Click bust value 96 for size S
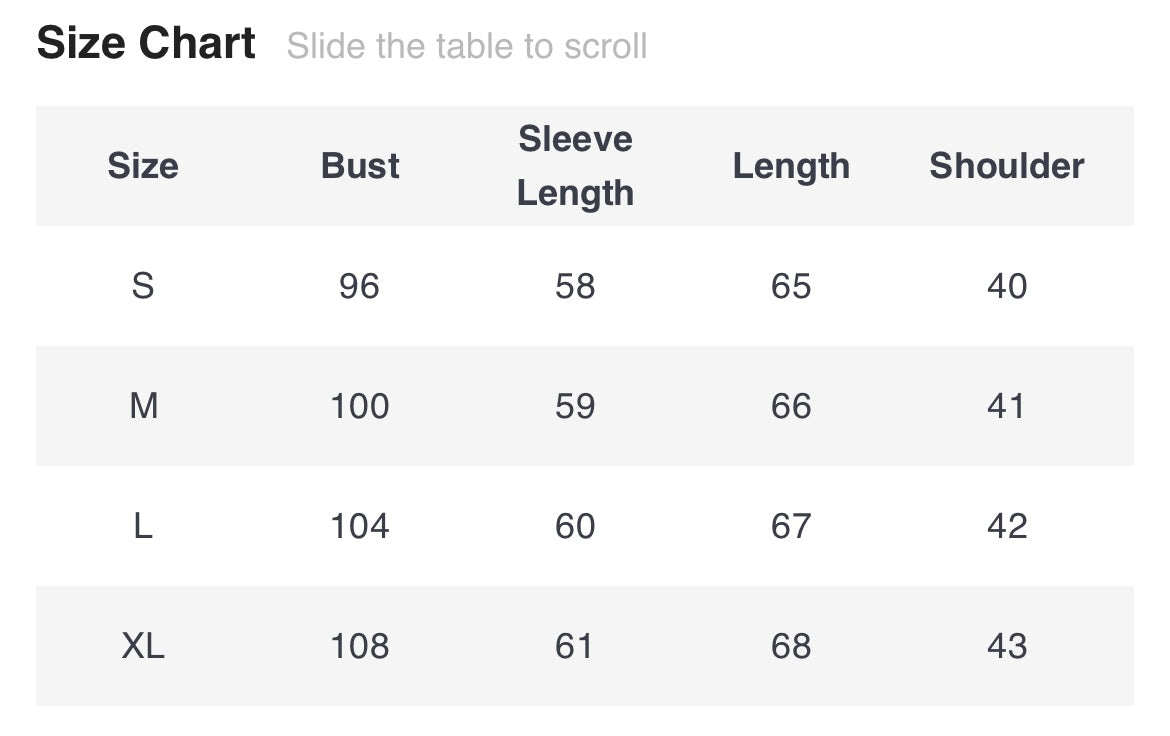 (x=359, y=287)
